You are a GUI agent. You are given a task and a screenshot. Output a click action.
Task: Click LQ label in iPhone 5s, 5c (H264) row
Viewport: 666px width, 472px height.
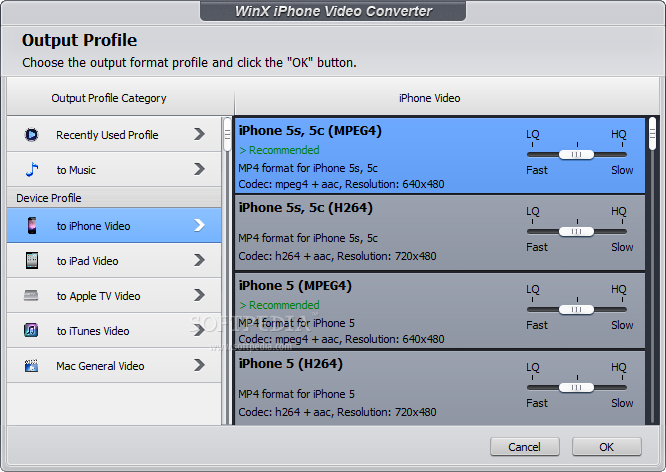(533, 211)
